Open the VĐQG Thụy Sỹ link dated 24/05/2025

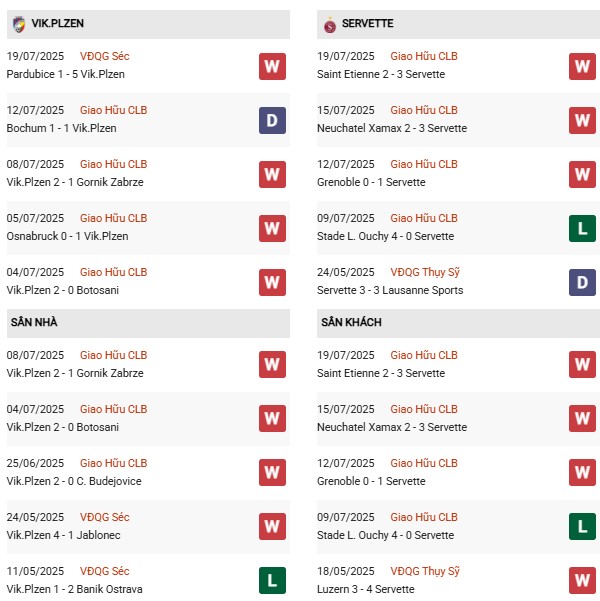point(425,272)
